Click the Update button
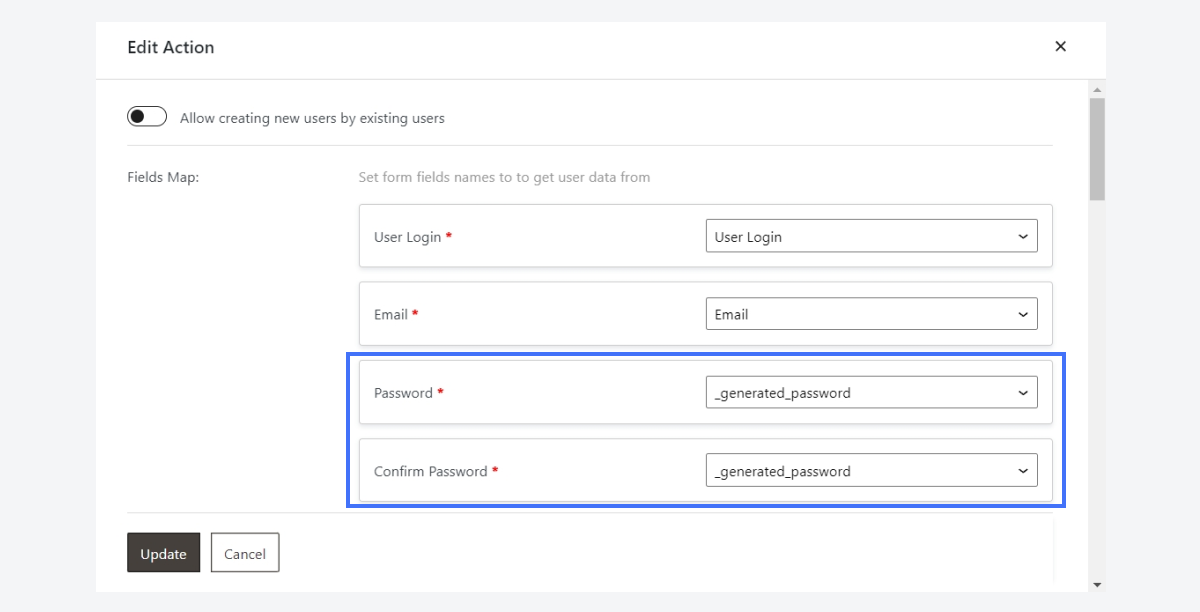This screenshot has height=612, width=1200. pyautogui.click(x=163, y=553)
